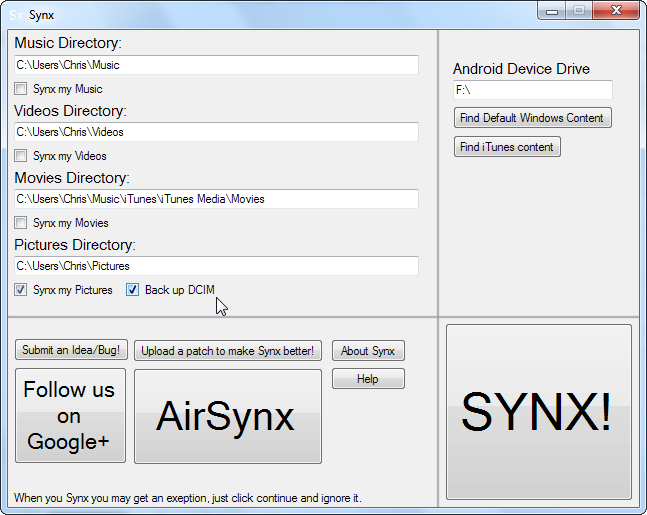The height and width of the screenshot is (515, 647).
Task: Click the Android Device Drive label
Action: pyautogui.click(x=522, y=69)
